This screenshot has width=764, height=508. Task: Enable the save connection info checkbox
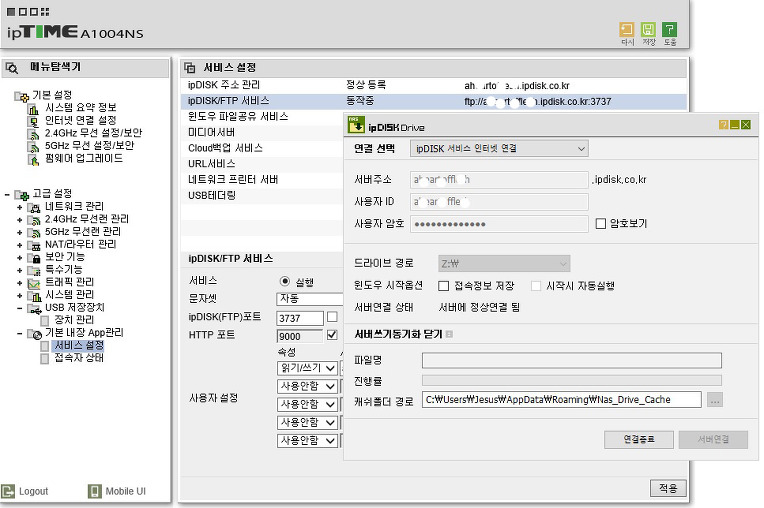click(x=443, y=286)
